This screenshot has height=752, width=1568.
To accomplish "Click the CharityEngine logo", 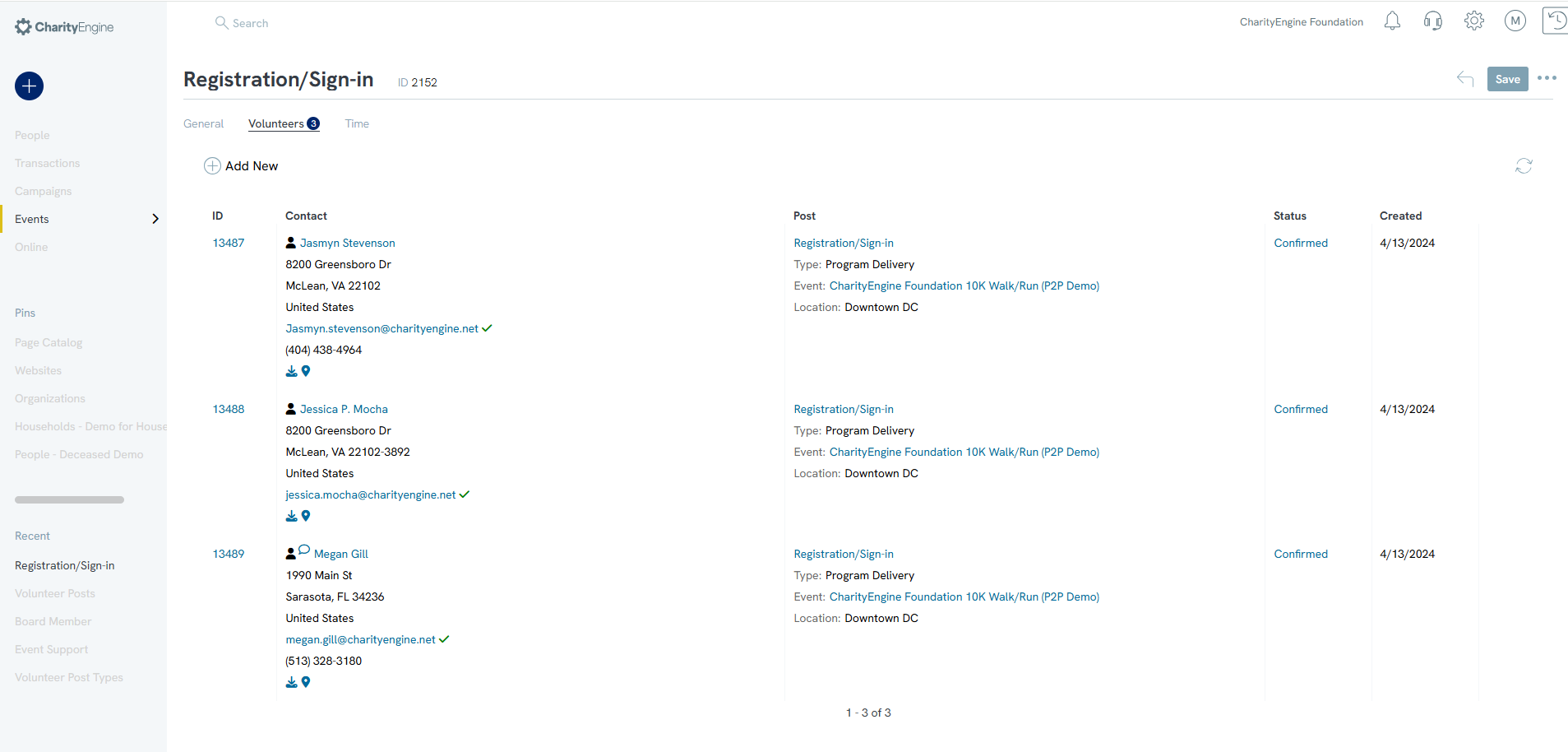I will (64, 27).
